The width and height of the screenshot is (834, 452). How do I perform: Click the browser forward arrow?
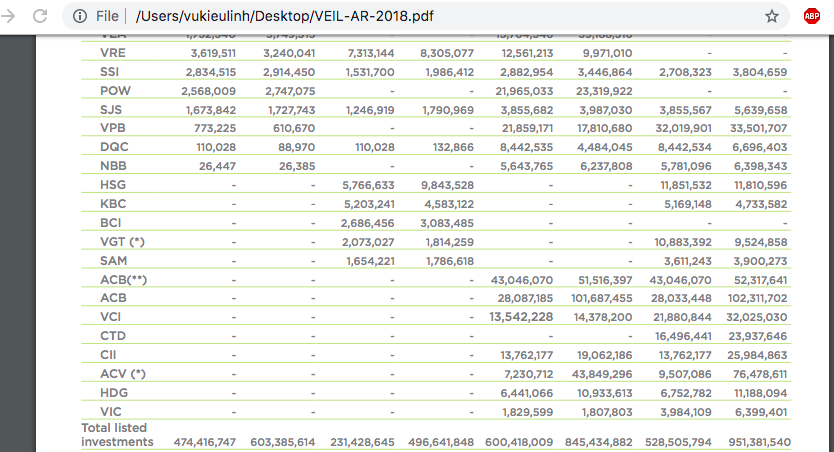[x=10, y=16]
